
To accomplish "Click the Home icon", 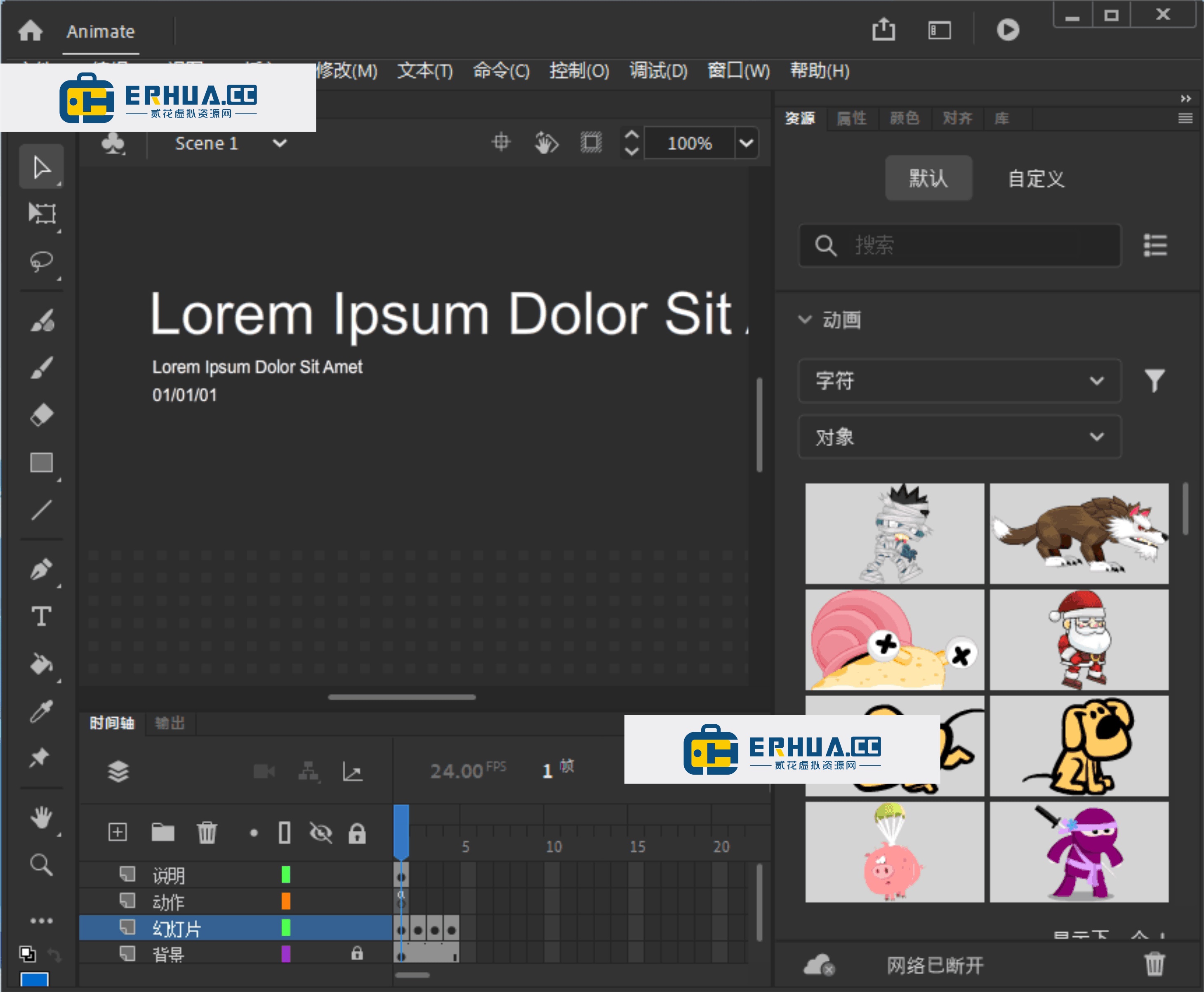I will click(30, 30).
